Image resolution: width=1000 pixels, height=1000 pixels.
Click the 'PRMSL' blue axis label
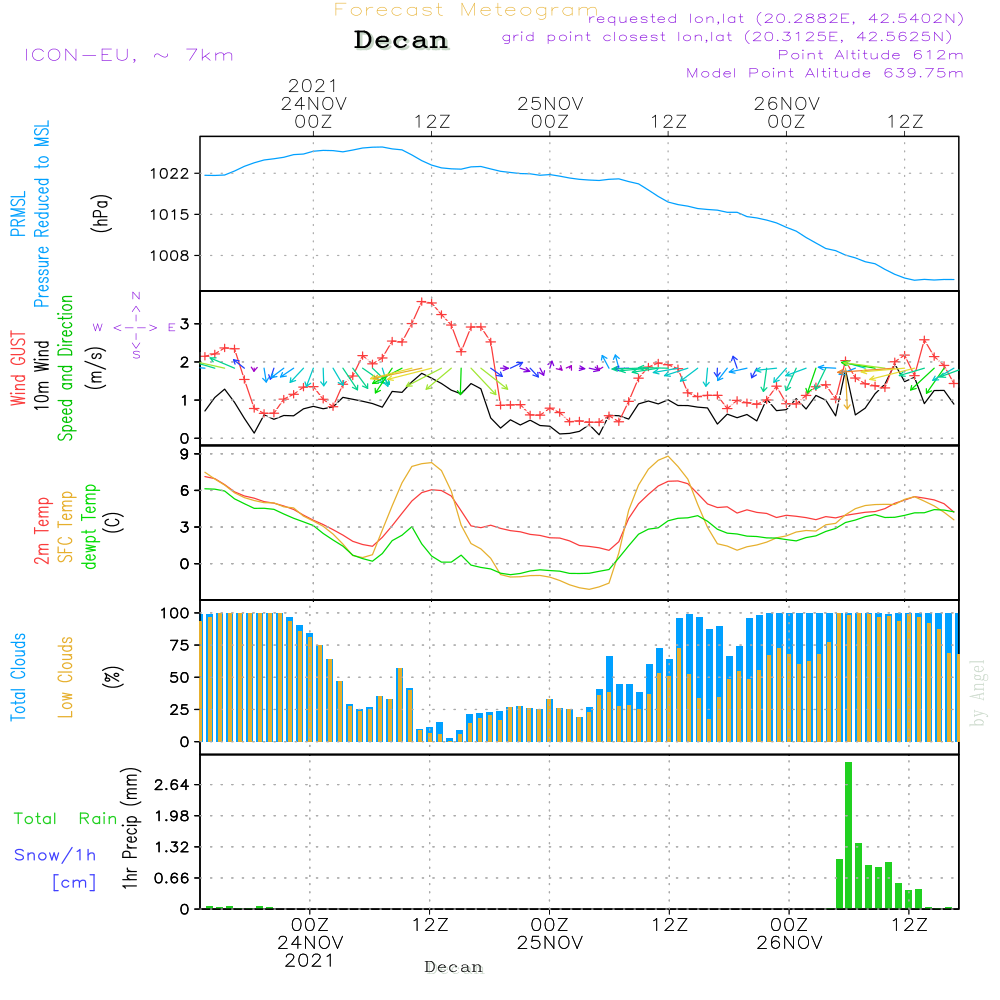18,214
